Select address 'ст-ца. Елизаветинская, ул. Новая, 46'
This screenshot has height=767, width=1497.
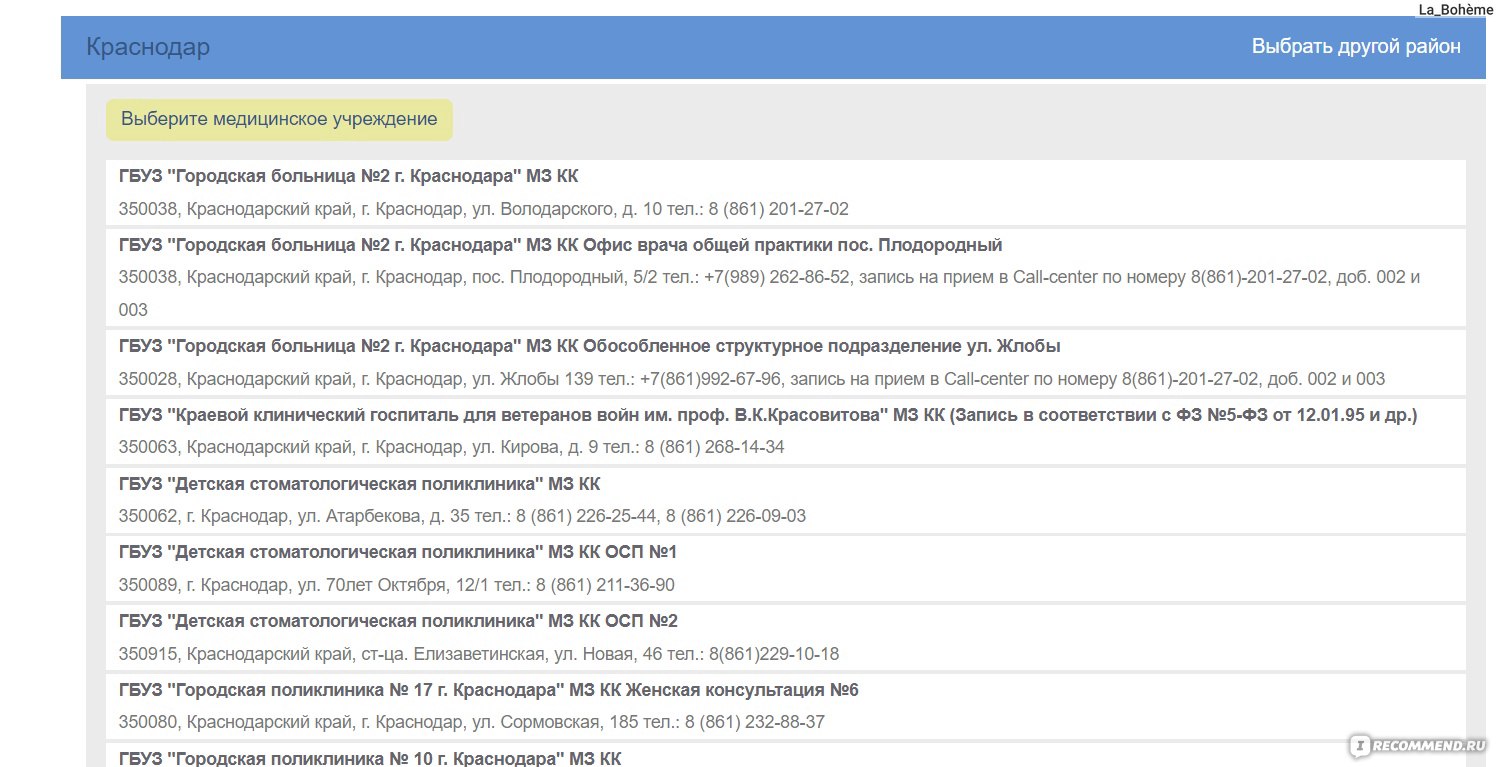[x=479, y=654]
